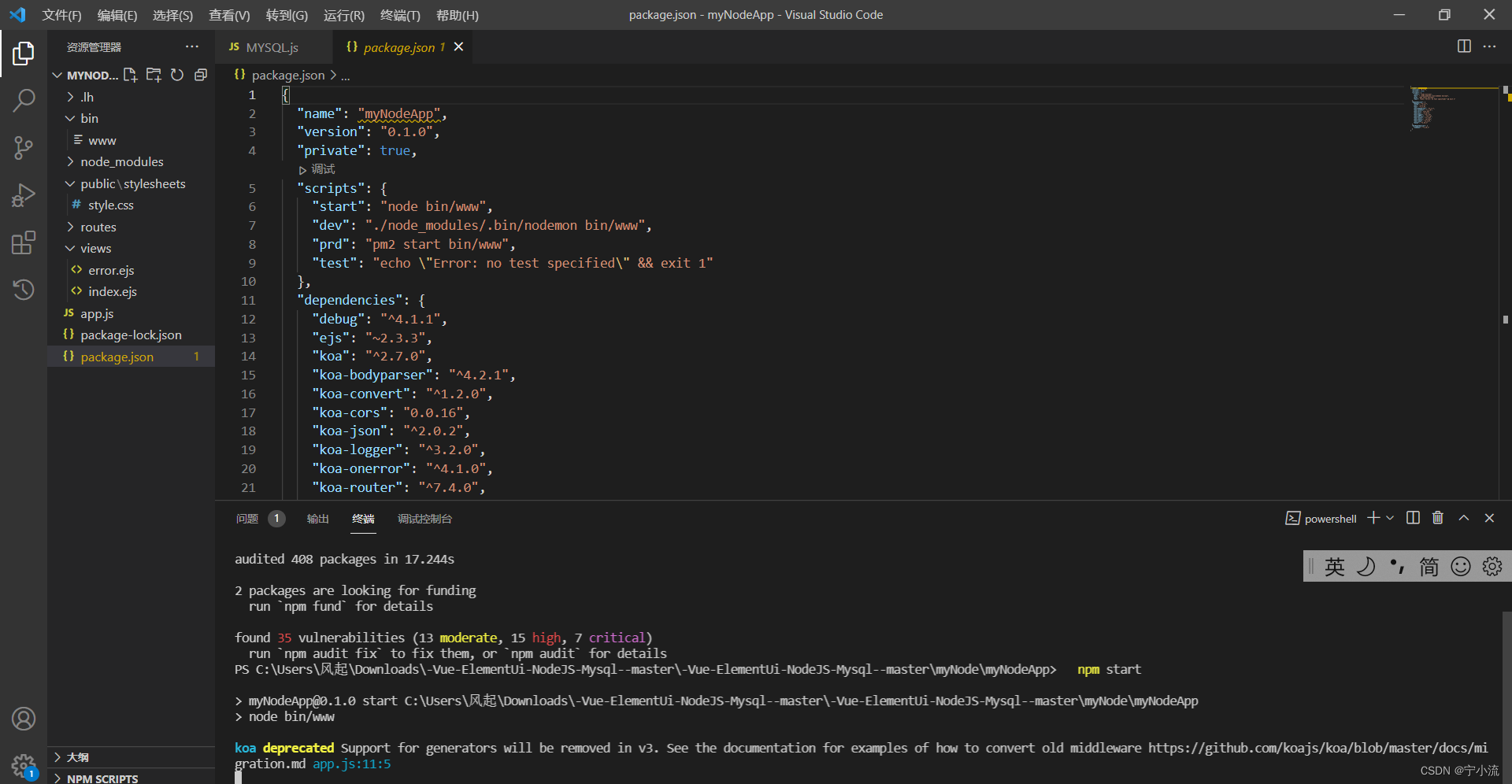Toggle IME half/full width moon icon
Viewport: 1512px width, 784px height.
tap(1366, 567)
